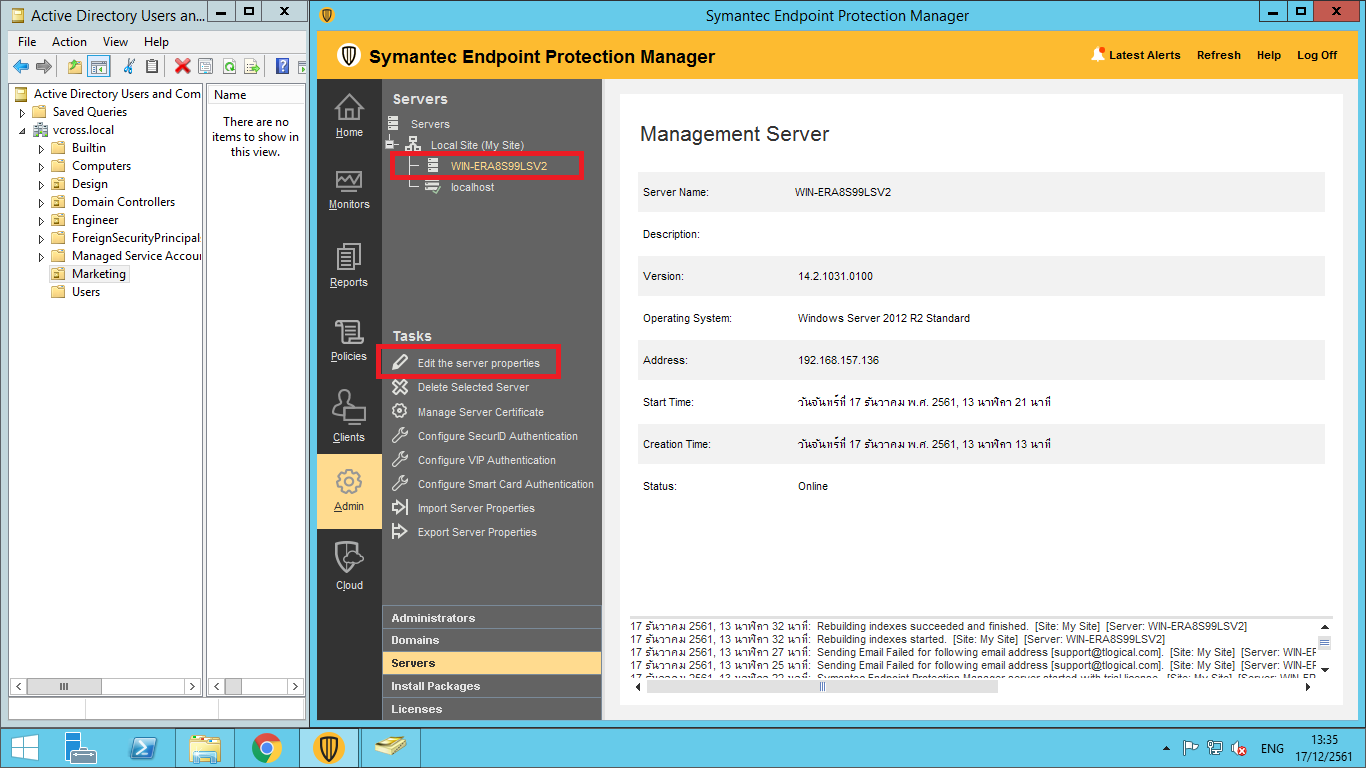The height and width of the screenshot is (768, 1366).
Task: Open the Action menu
Action: pos(69,42)
